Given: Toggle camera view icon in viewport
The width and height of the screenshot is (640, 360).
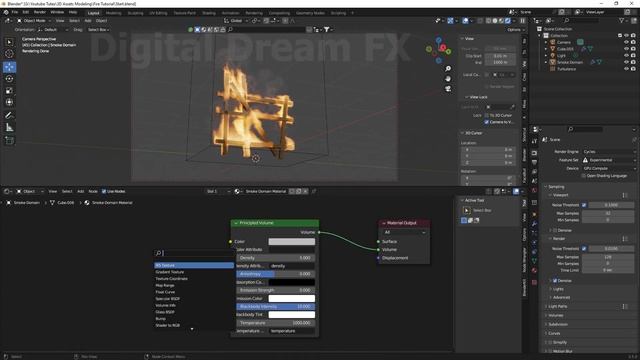Looking at the screenshot, I should (x=448, y=89).
